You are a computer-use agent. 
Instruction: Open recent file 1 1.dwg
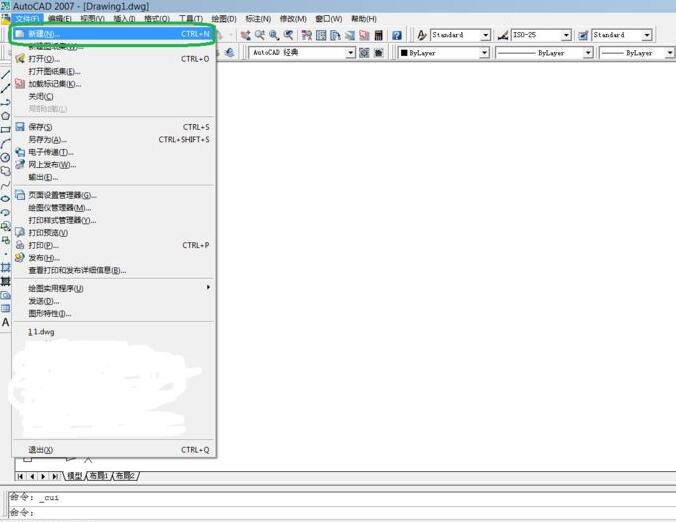coord(113,331)
